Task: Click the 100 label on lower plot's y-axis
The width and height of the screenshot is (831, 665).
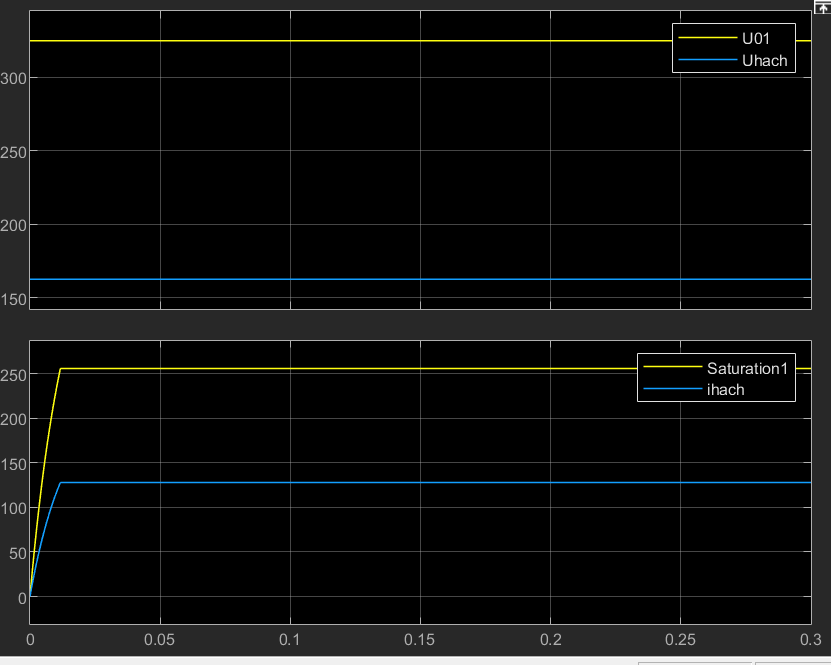Action: pyautogui.click(x=12, y=509)
